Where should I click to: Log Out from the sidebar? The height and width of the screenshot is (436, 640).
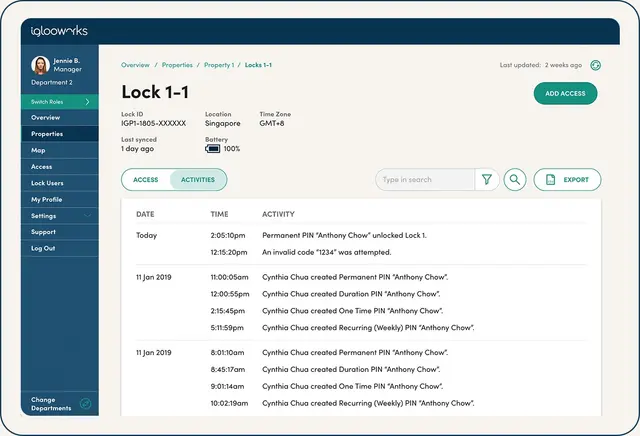pos(43,248)
